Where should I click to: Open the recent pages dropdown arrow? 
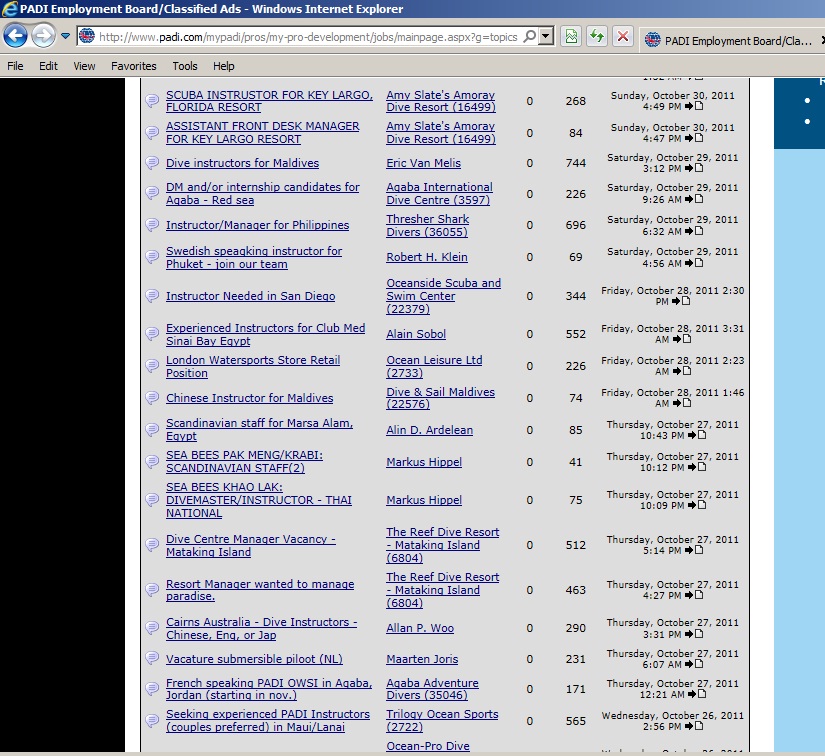[65, 36]
